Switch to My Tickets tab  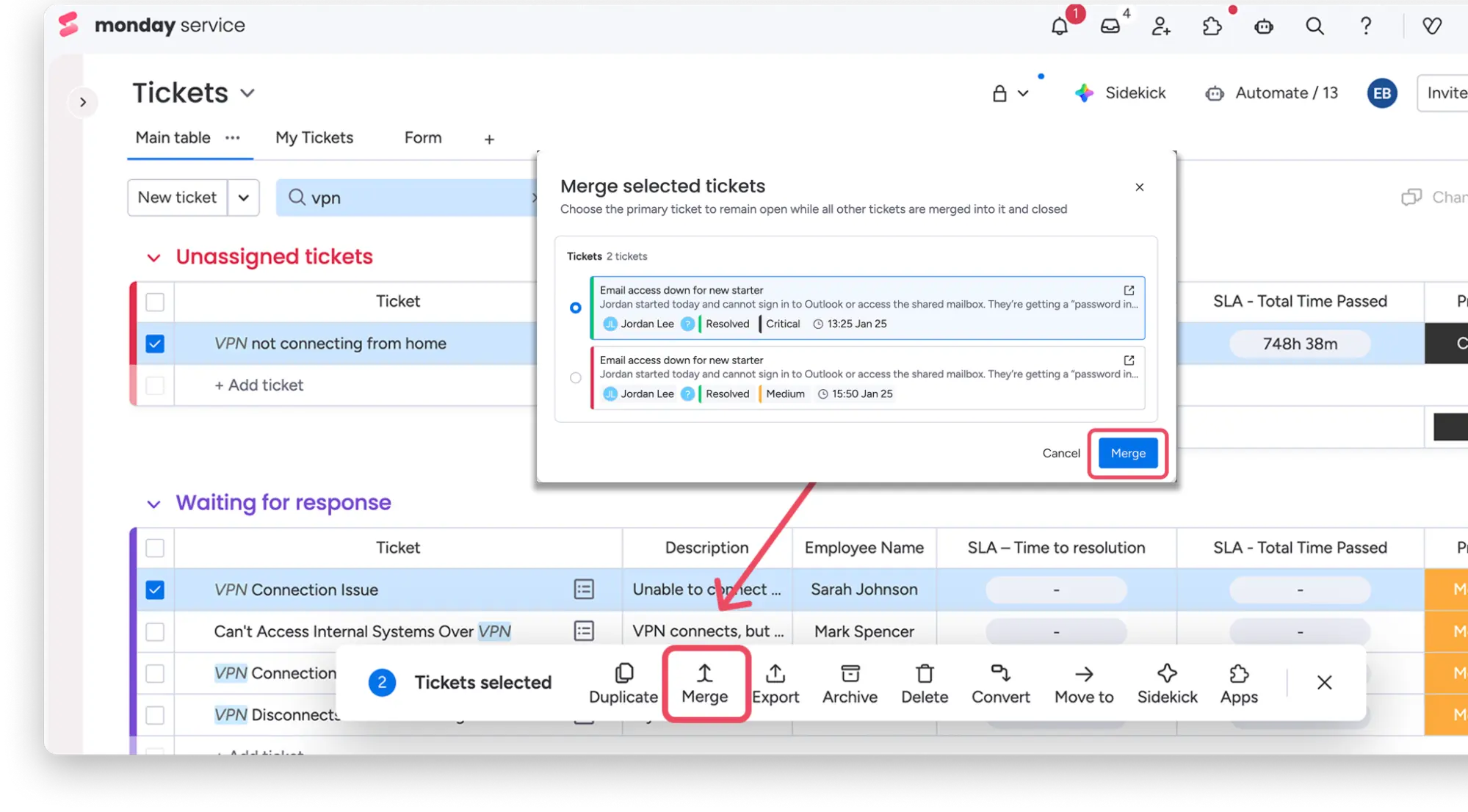(x=314, y=138)
